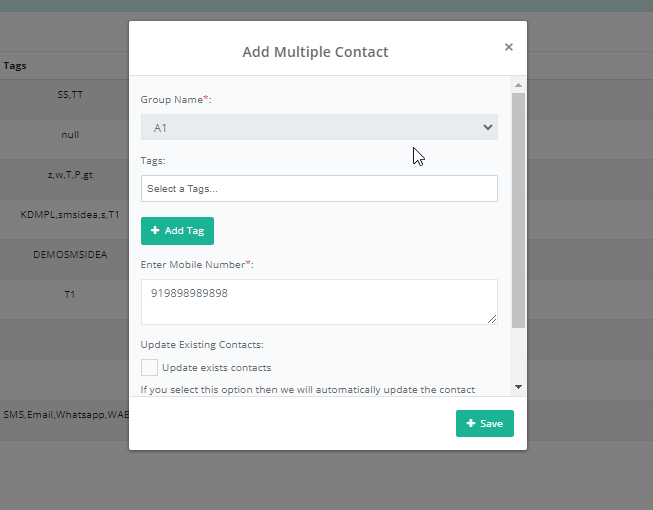Click the modal's vertical scrollbar thumb

pos(517,210)
